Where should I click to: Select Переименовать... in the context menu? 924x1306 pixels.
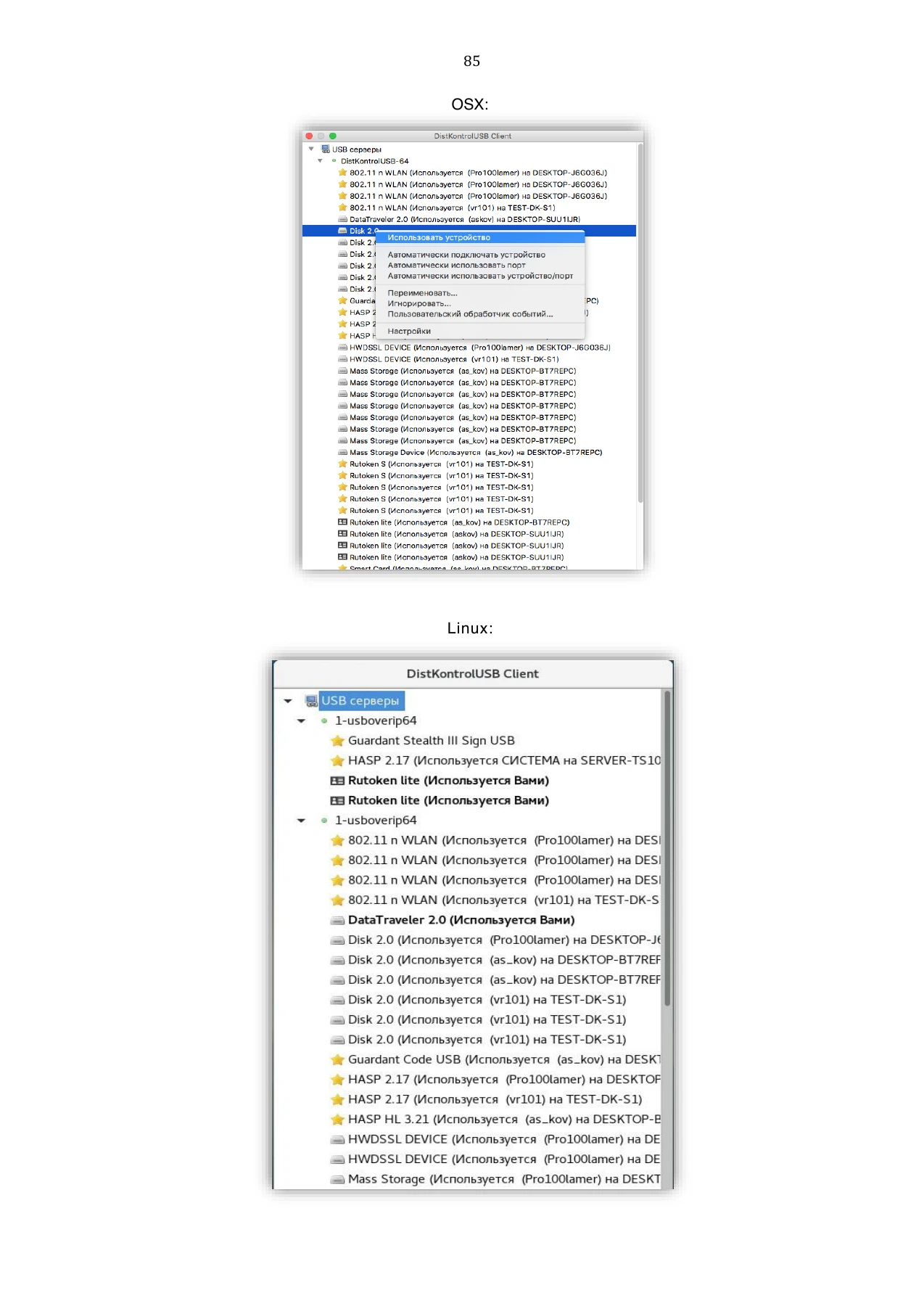coord(422,293)
